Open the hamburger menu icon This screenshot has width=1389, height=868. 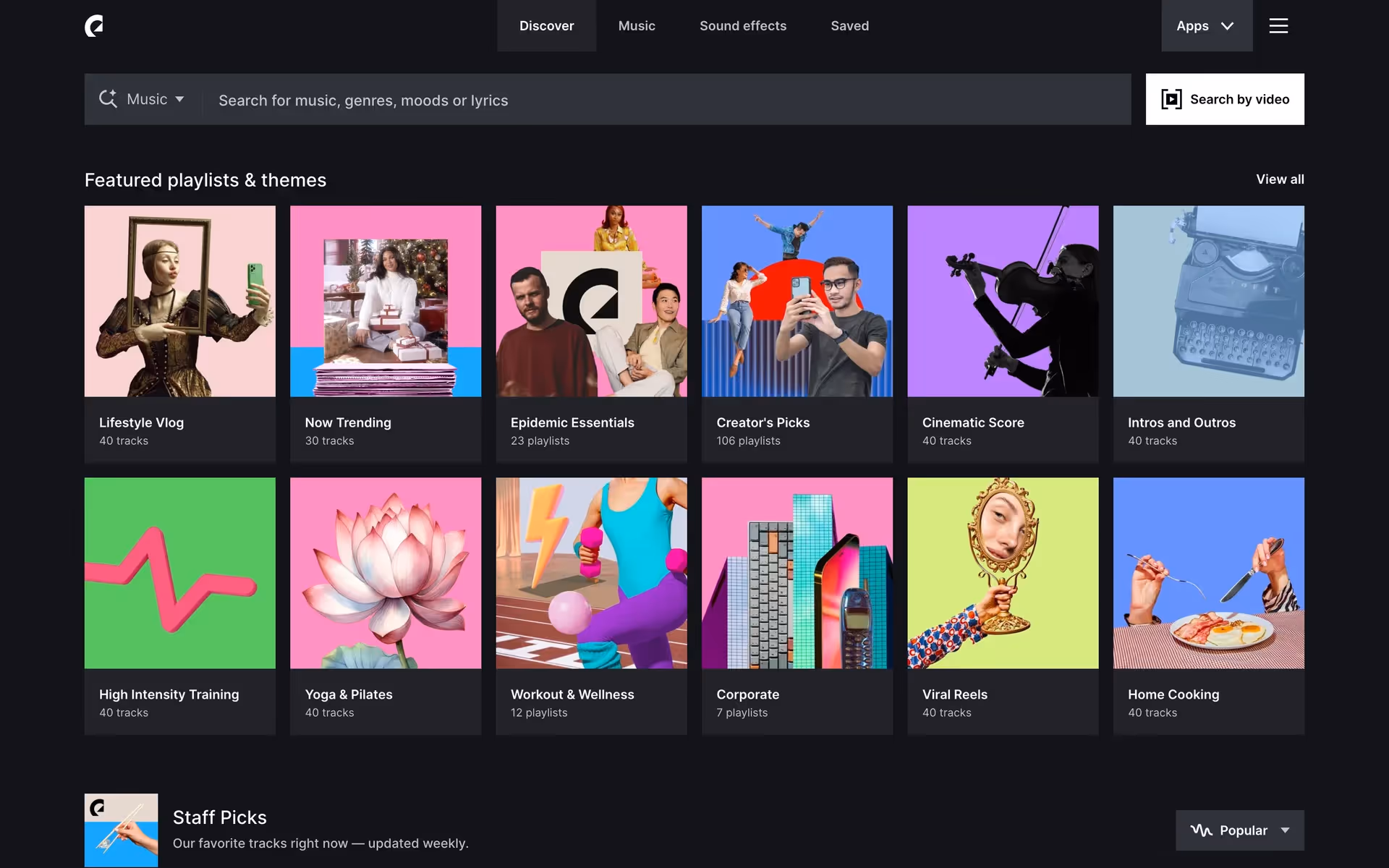(x=1278, y=26)
